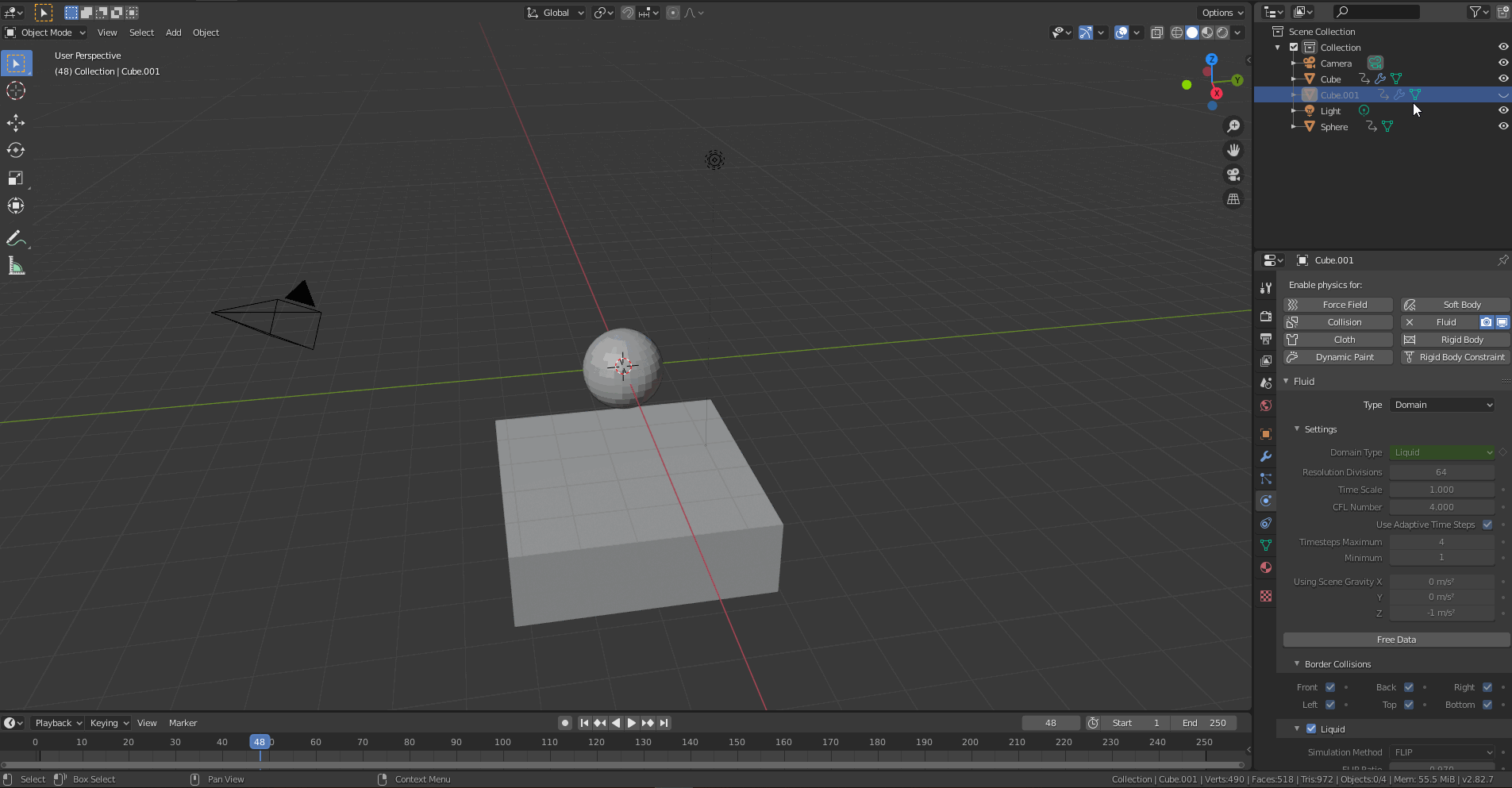Disable Use Adaptive Time Steps
Viewport: 1512px width, 788px height.
pos(1486,525)
